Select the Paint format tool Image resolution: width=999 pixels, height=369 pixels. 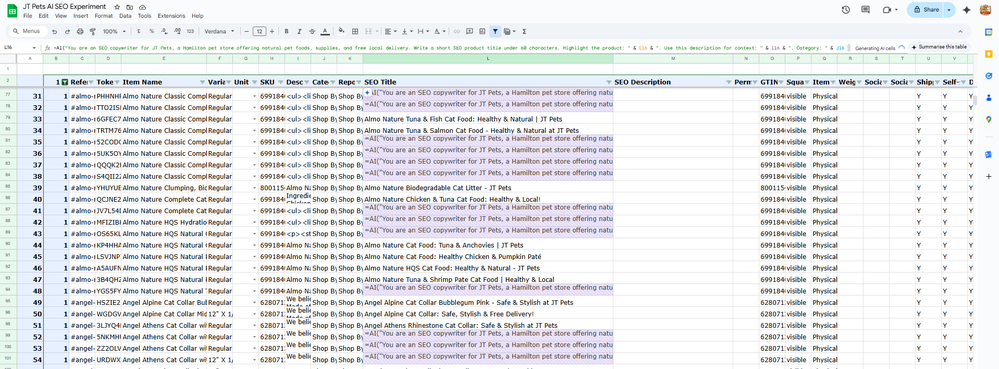point(92,31)
